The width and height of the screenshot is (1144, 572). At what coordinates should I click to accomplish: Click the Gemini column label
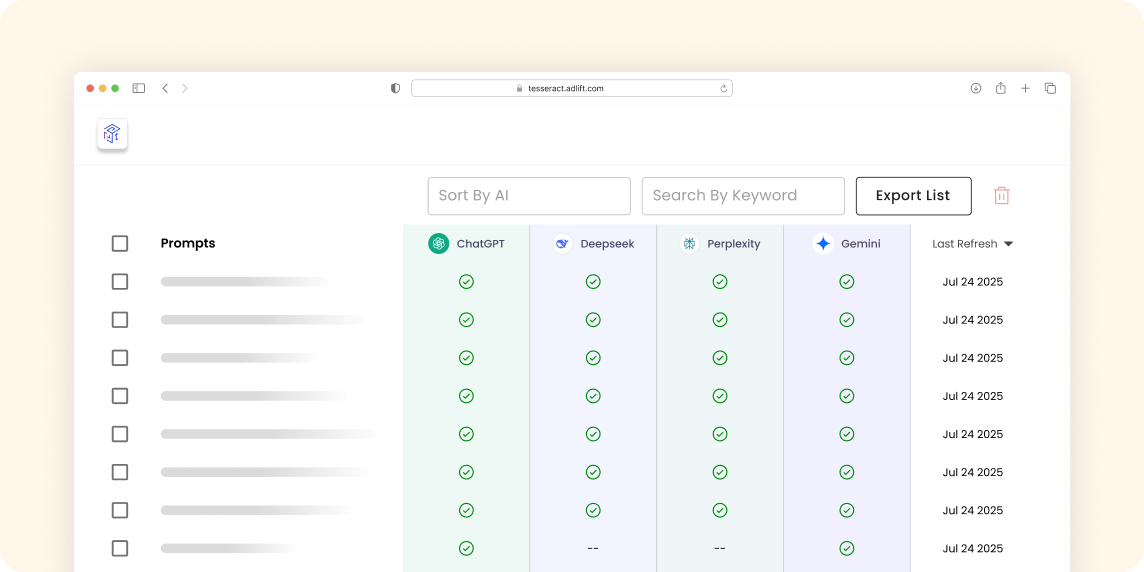[860, 244]
